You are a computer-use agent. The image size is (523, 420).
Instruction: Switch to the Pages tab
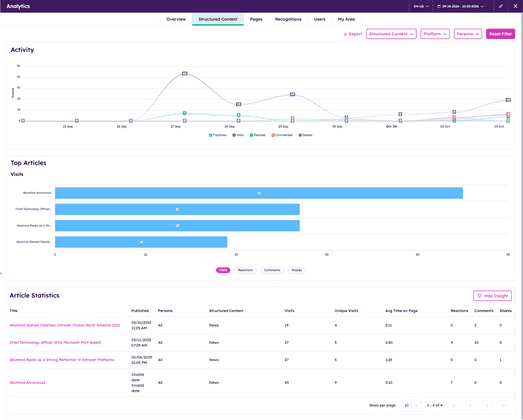pyautogui.click(x=256, y=19)
